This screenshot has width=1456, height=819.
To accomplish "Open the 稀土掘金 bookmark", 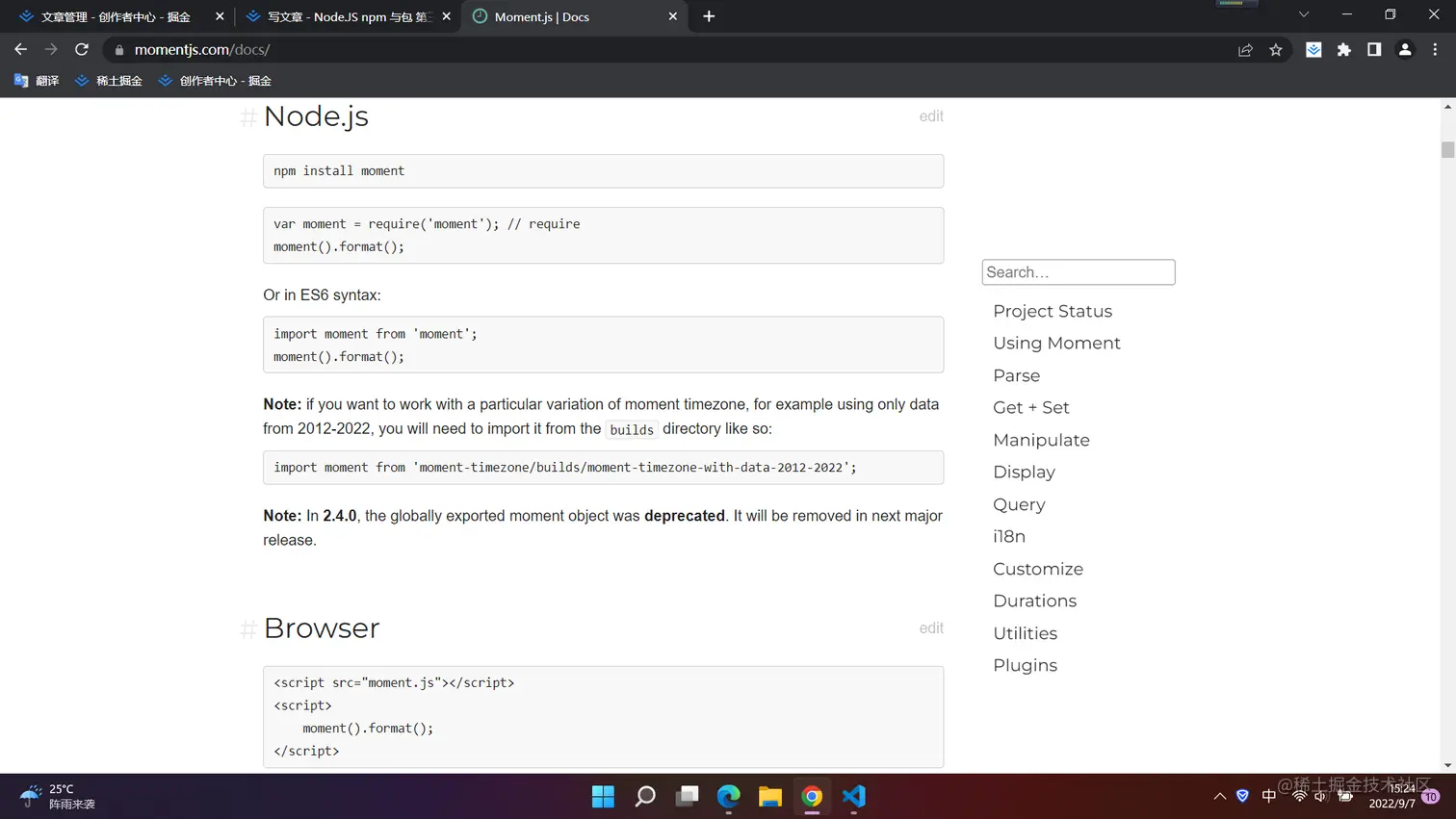I will pyautogui.click(x=109, y=81).
